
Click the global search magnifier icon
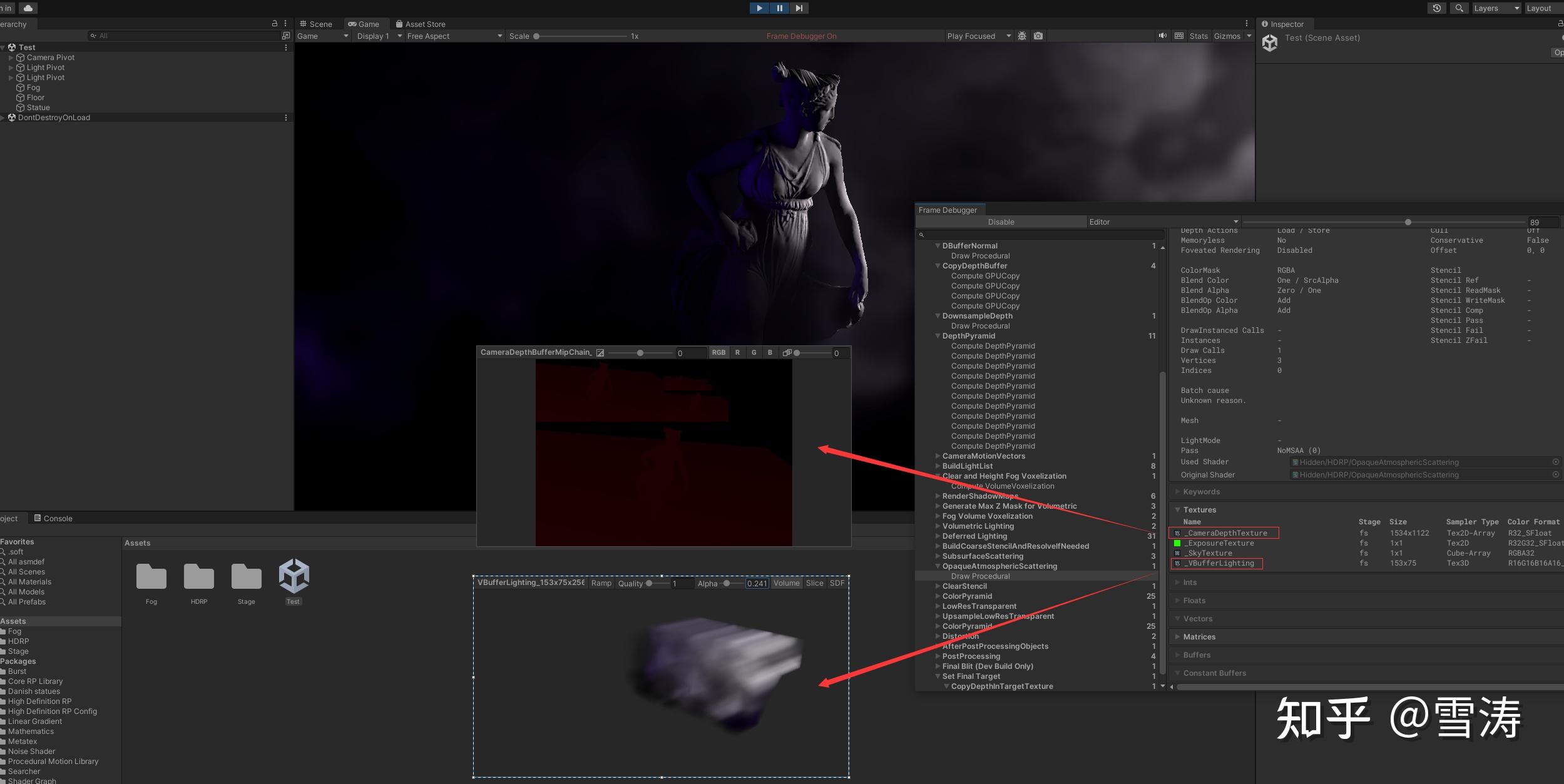1459,8
